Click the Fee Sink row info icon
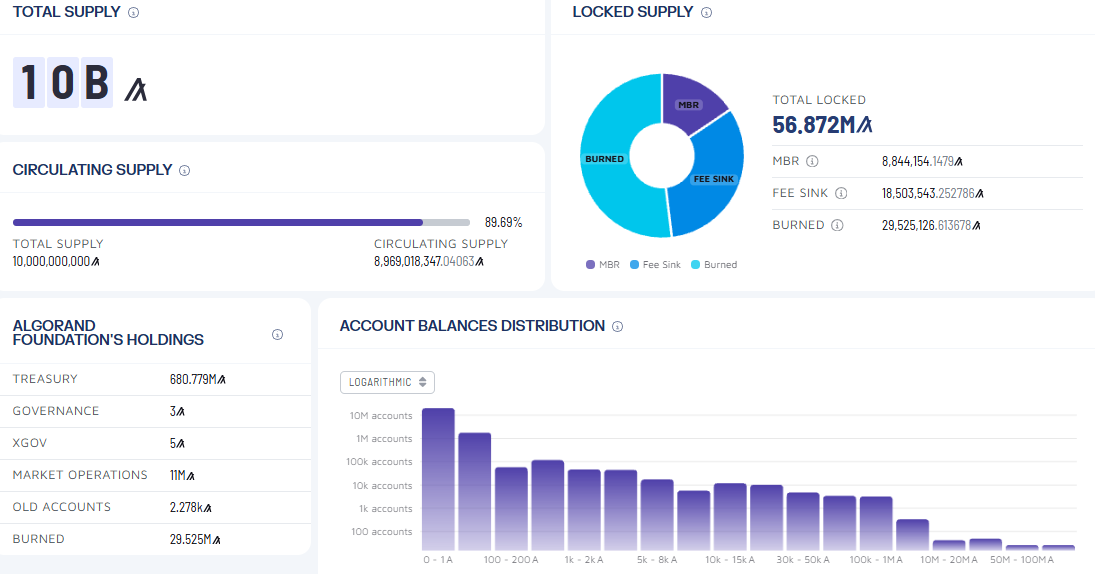The width and height of the screenshot is (1095, 574). point(841,193)
